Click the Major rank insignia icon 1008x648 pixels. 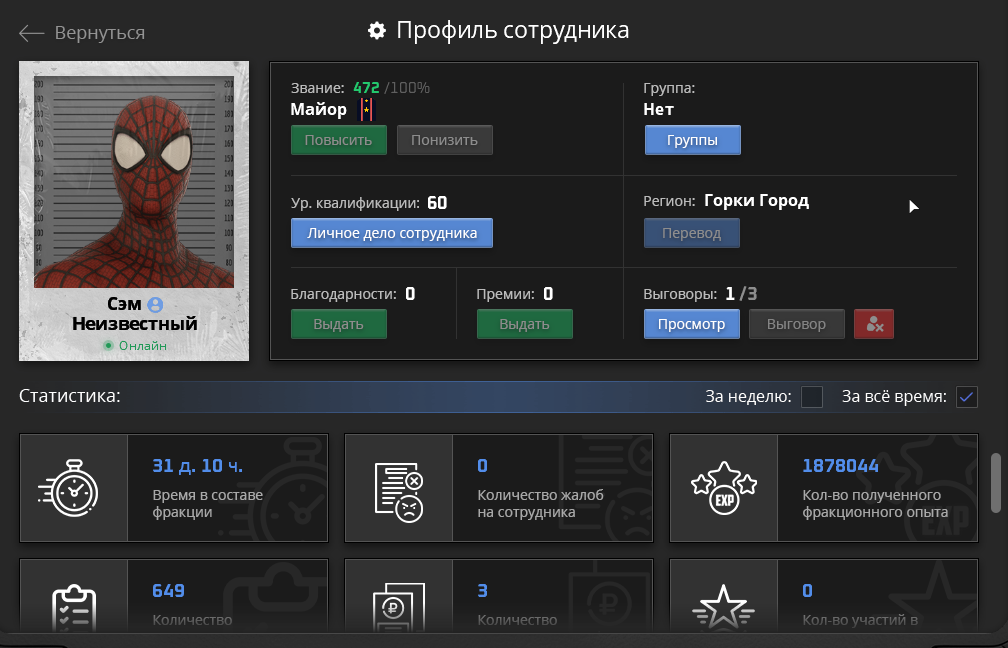click(x=366, y=109)
